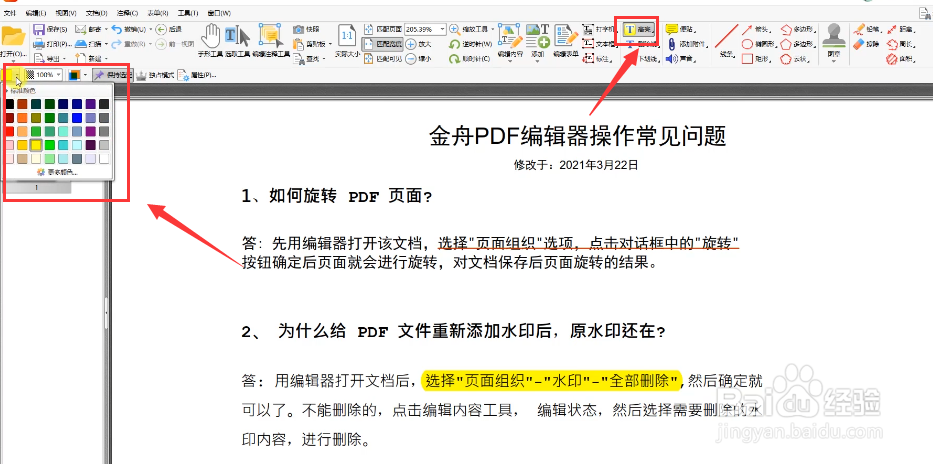
Task: Open the Tools menu
Action: (188, 13)
